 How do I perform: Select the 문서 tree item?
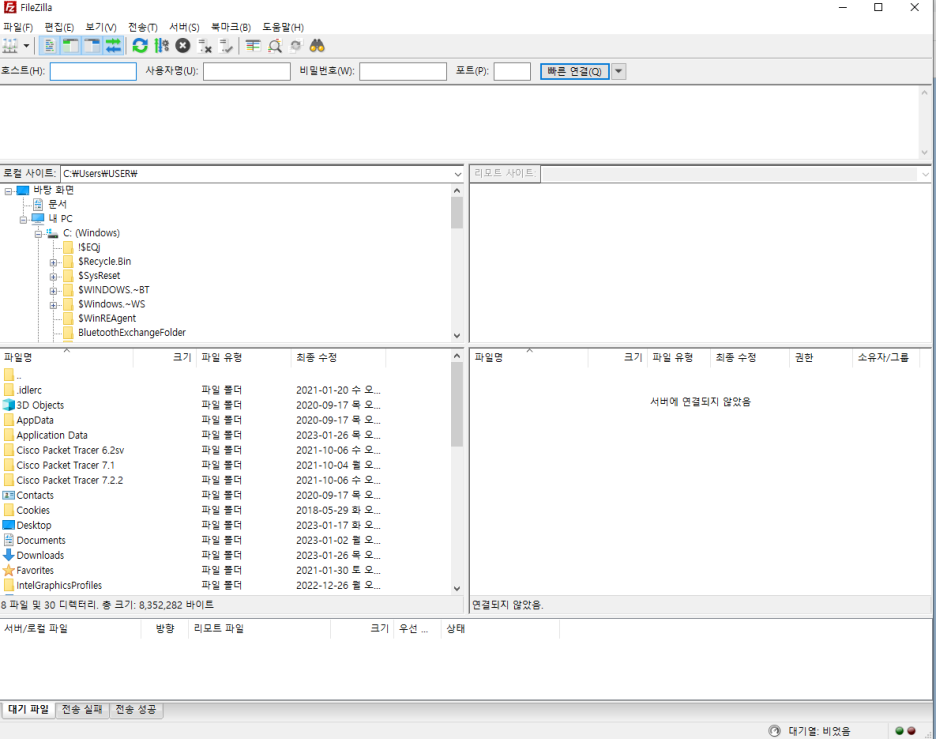pos(57,204)
